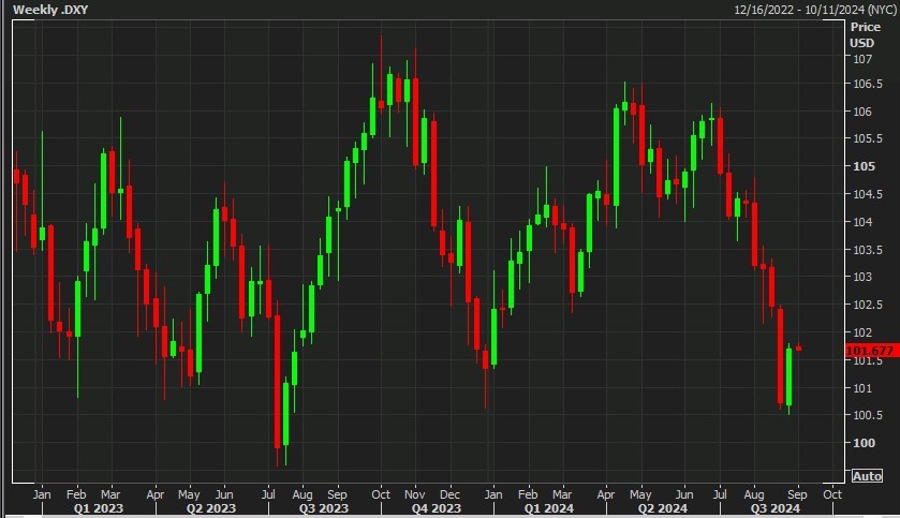The width and height of the screenshot is (900, 518).
Task: Click the 106.5 price axis label
Action: (x=867, y=84)
